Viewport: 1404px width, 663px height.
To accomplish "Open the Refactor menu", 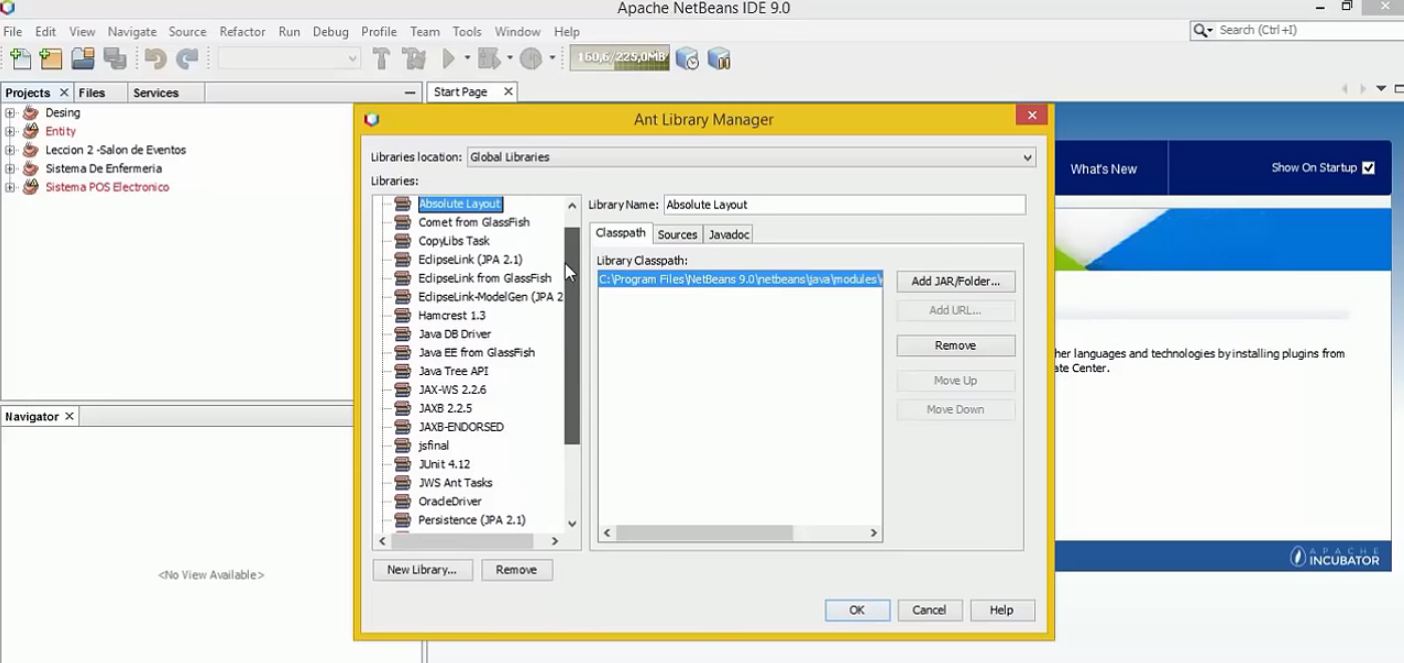I will click(242, 32).
